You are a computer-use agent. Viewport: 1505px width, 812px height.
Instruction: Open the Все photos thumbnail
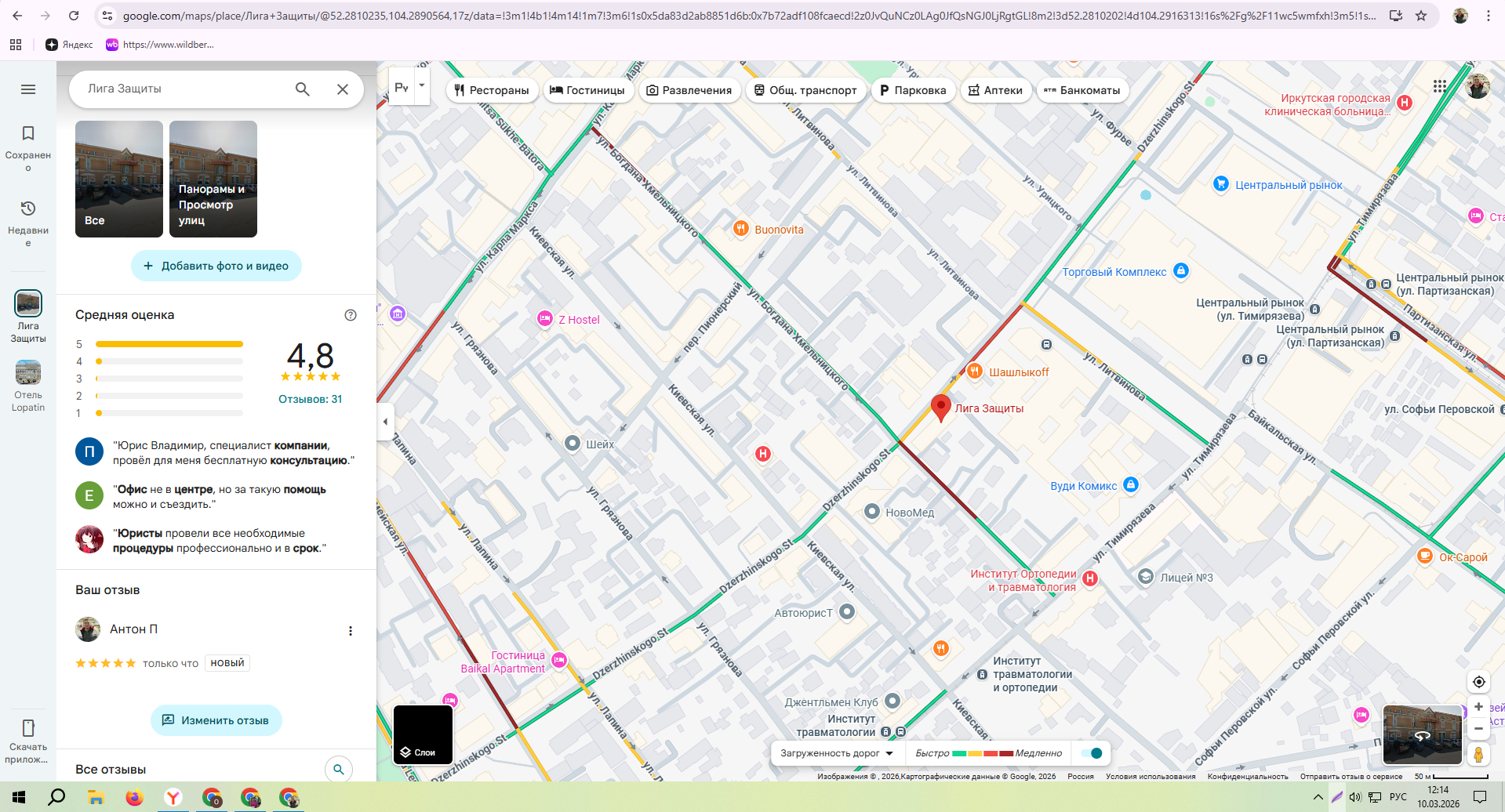click(119, 179)
